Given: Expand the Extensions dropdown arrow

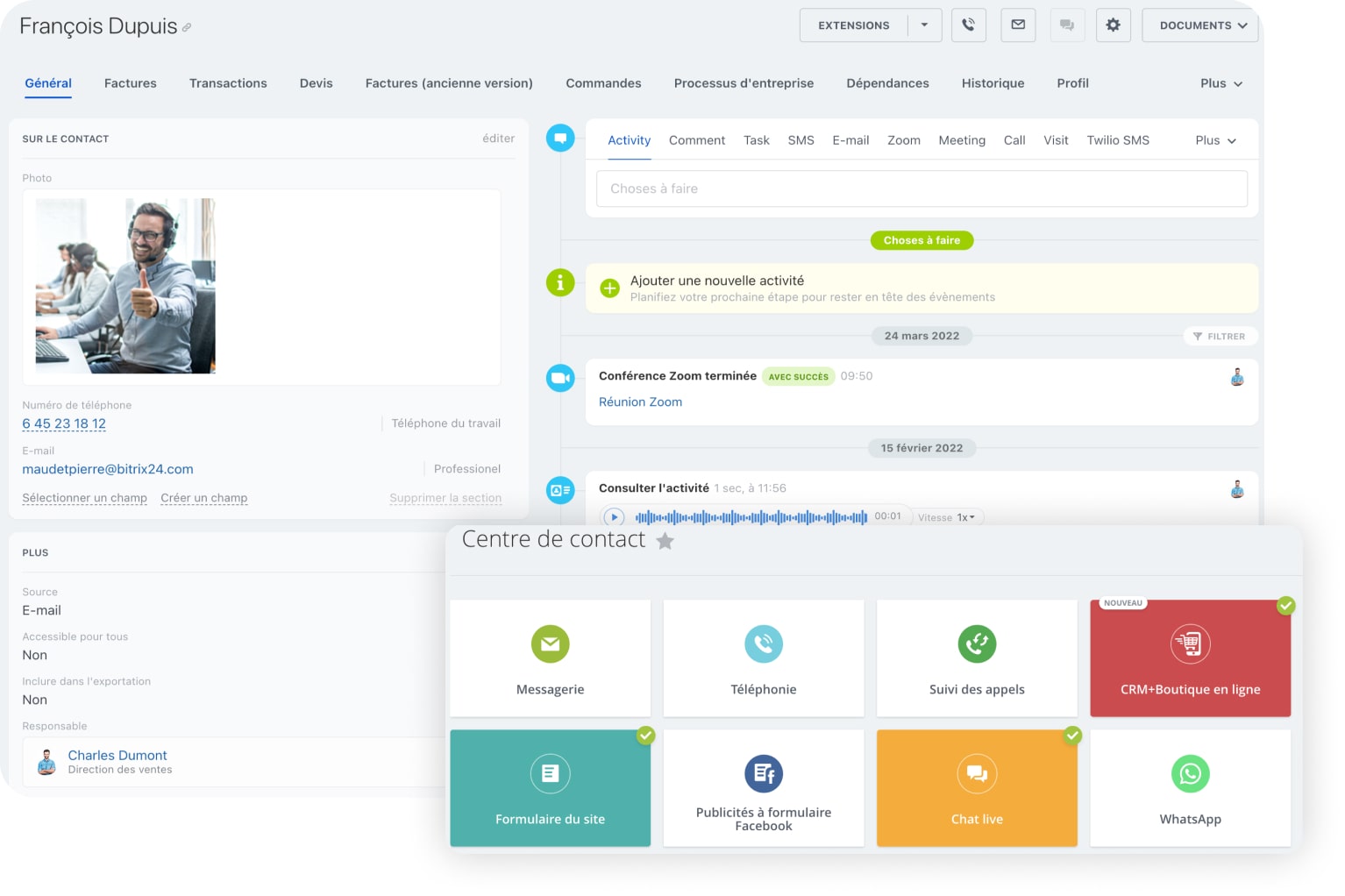Looking at the screenshot, I should (924, 25).
